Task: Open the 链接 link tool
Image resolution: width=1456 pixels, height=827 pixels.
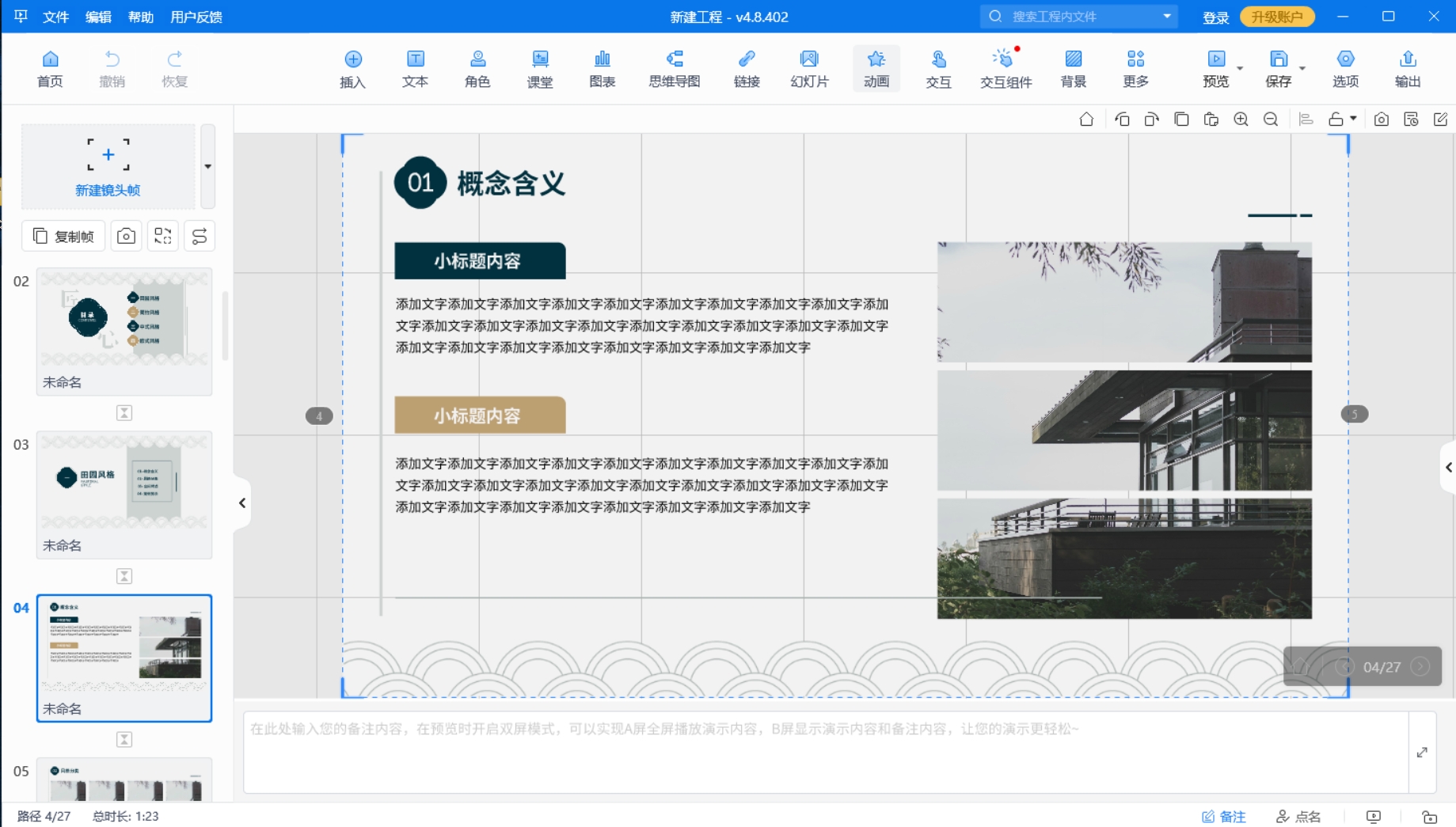Action: tap(747, 69)
